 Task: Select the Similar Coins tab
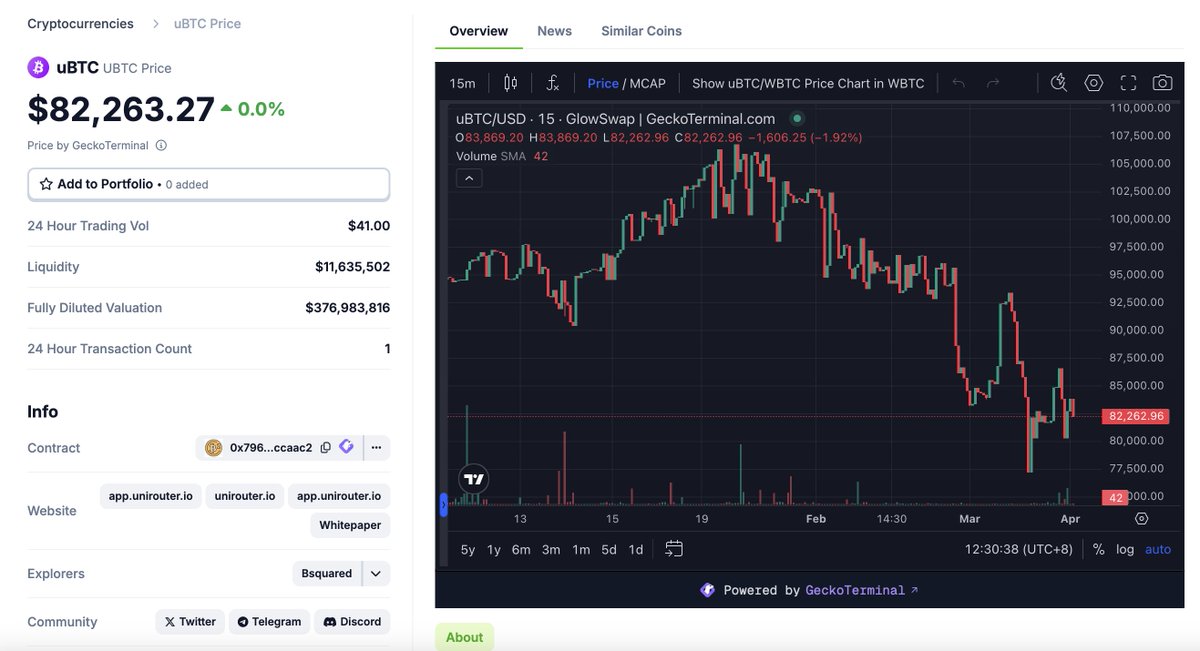641,31
